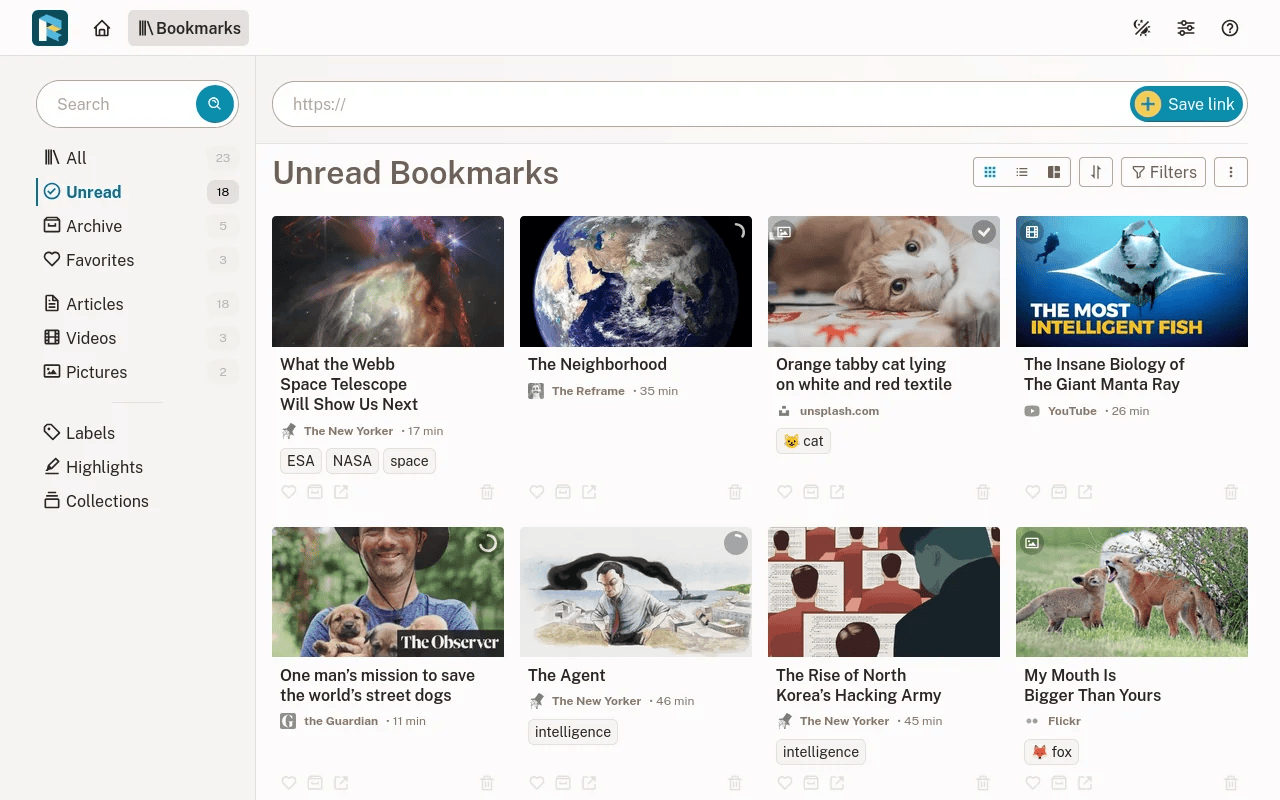The width and height of the screenshot is (1280, 800).
Task: Open the theme appearance wand icon
Action: tap(1141, 28)
